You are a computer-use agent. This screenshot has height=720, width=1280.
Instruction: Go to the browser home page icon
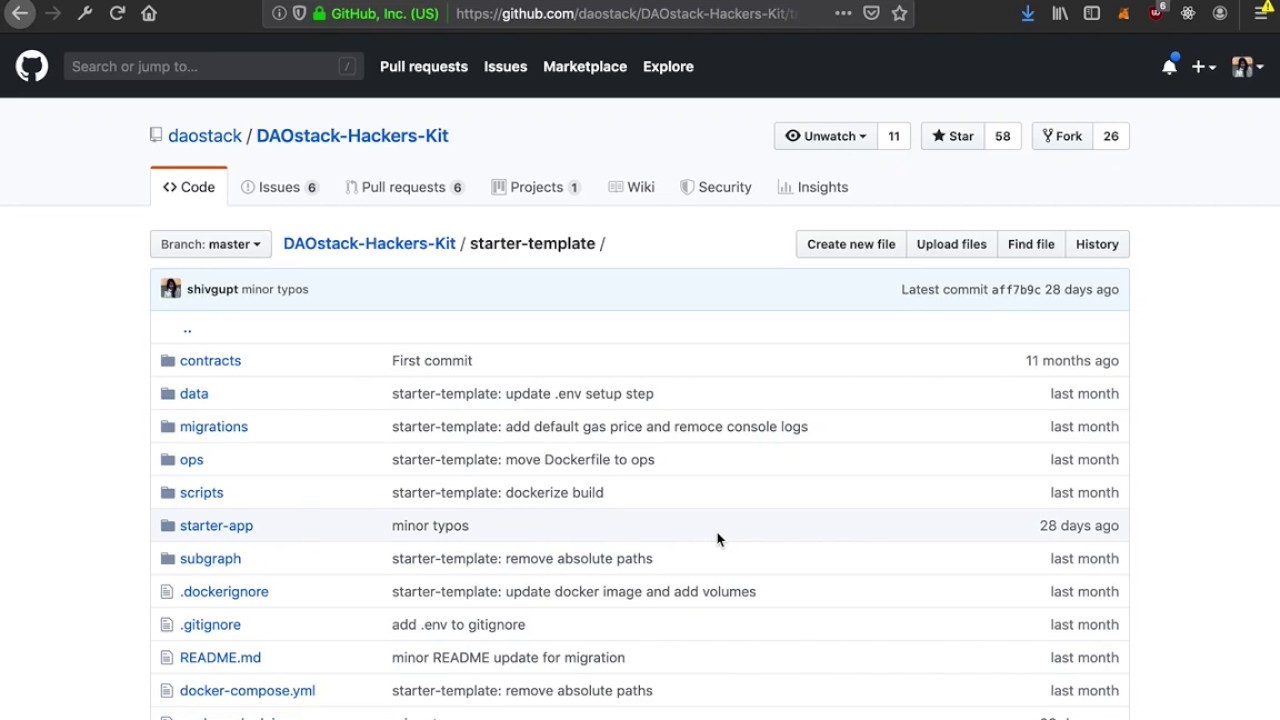tap(149, 13)
